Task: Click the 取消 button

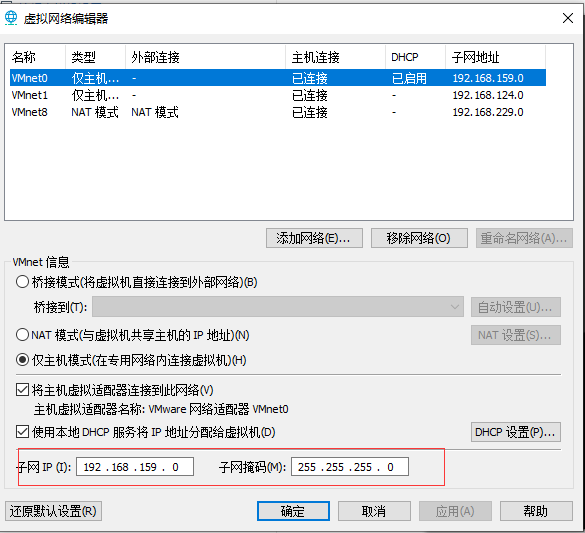Action: coord(374,511)
